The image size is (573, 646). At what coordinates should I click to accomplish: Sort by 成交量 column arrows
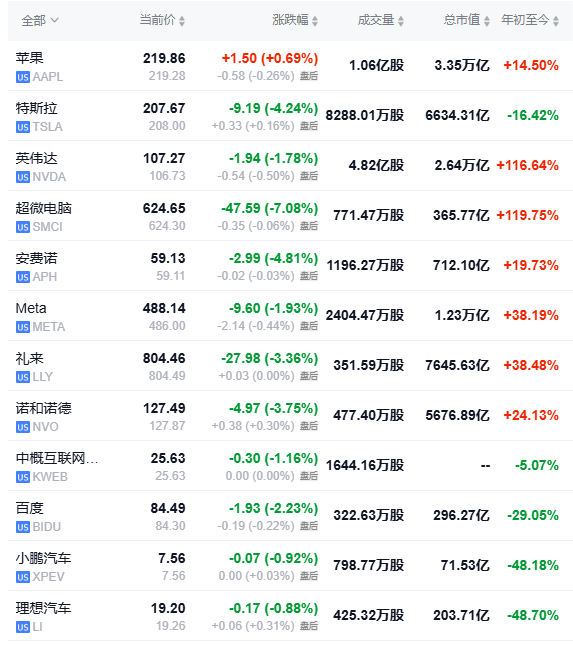[401, 21]
